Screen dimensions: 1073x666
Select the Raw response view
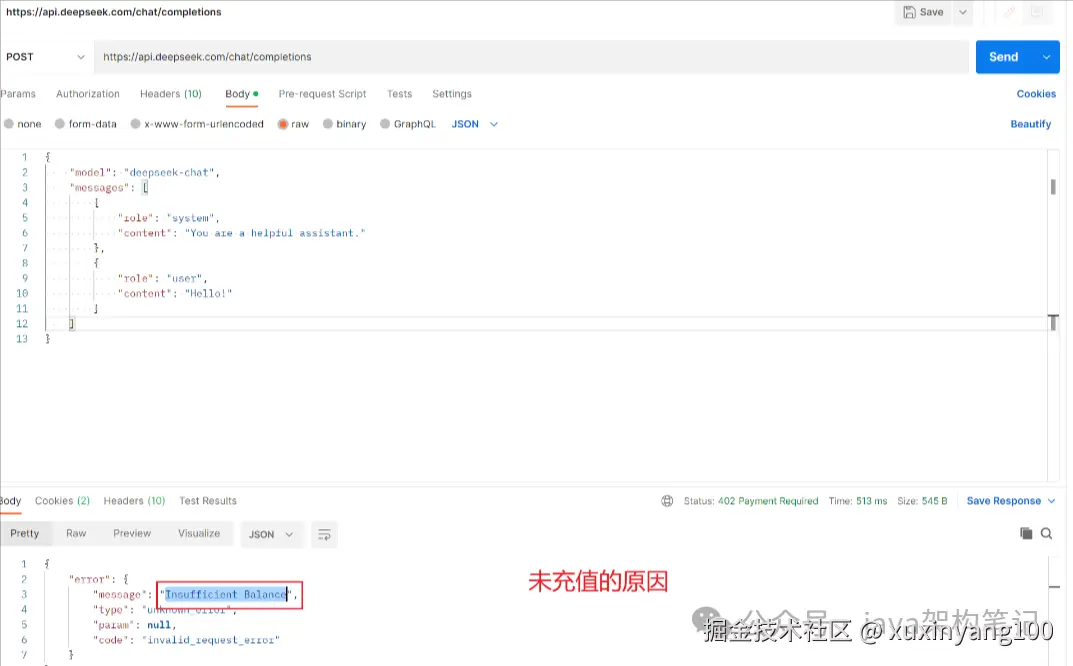click(x=76, y=533)
